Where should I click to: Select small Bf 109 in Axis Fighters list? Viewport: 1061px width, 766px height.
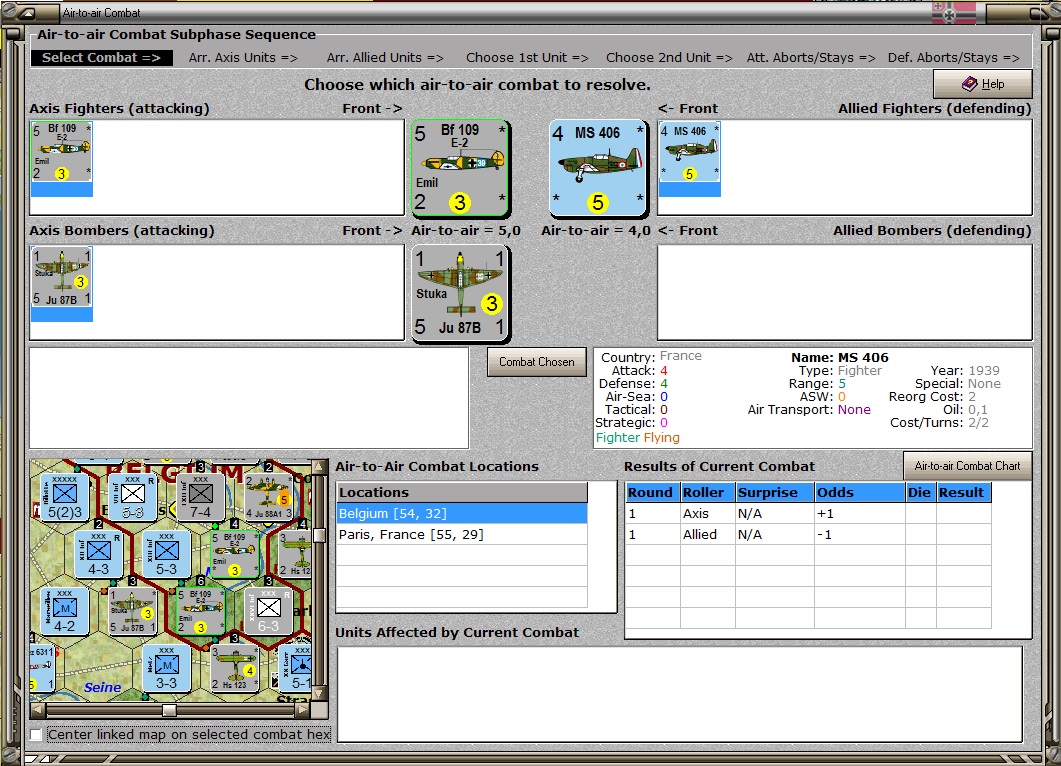click(61, 153)
